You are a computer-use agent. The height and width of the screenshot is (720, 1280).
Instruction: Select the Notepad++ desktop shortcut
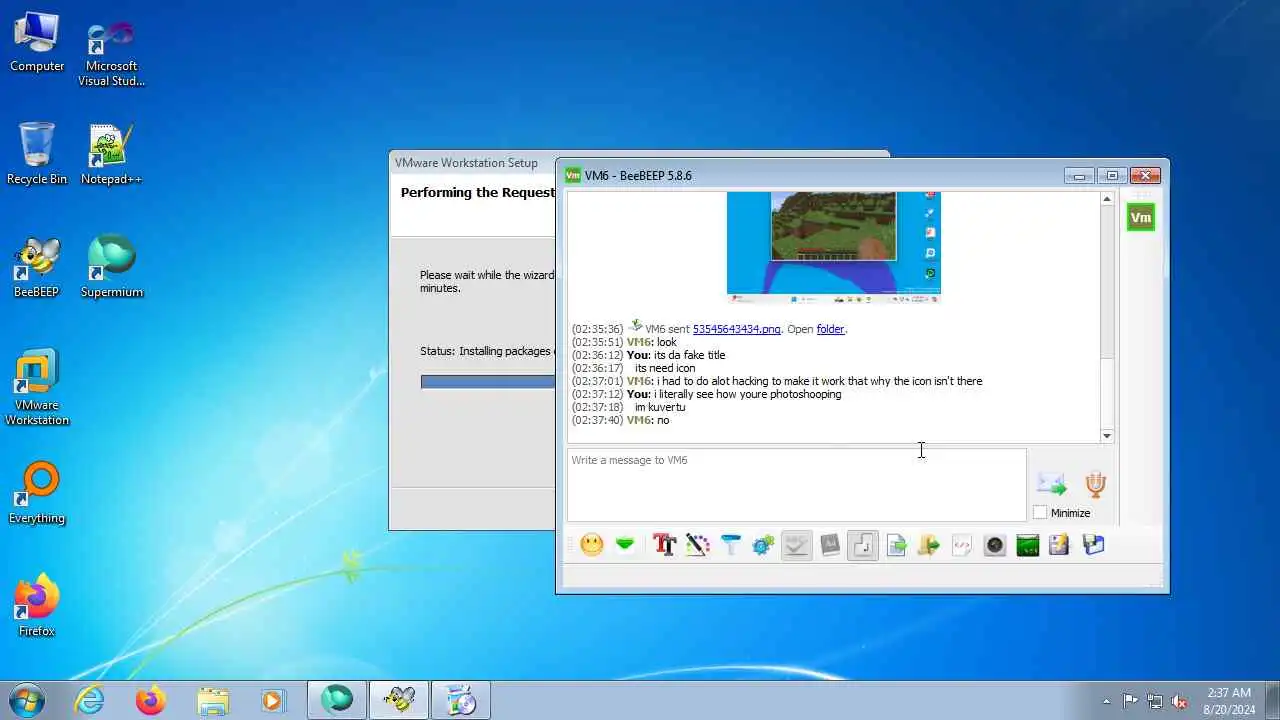111,154
